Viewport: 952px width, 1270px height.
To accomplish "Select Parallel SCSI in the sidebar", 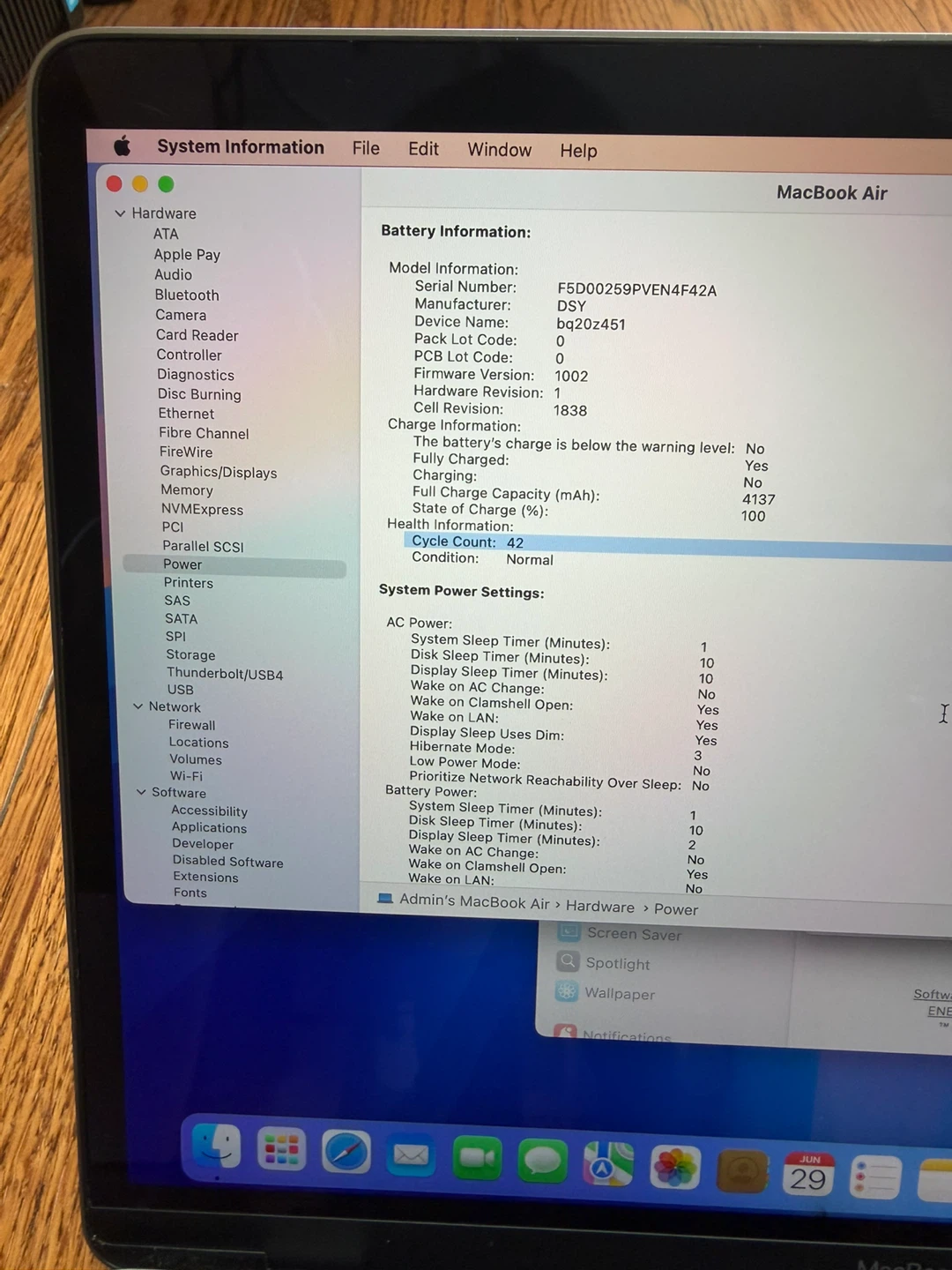I will [x=203, y=546].
